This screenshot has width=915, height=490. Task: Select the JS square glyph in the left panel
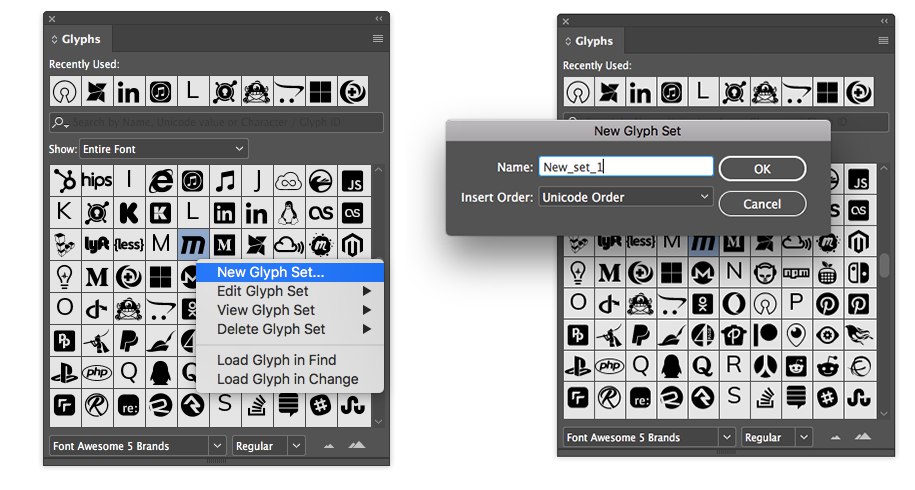tap(352, 181)
